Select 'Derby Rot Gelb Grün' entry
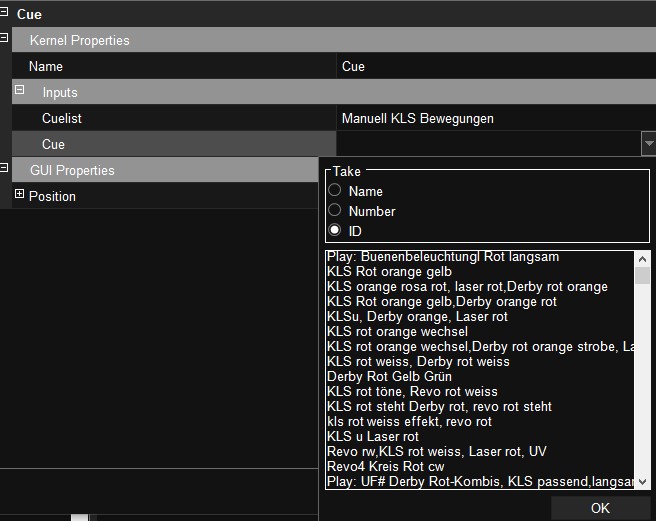The height and width of the screenshot is (521, 656). point(391,377)
